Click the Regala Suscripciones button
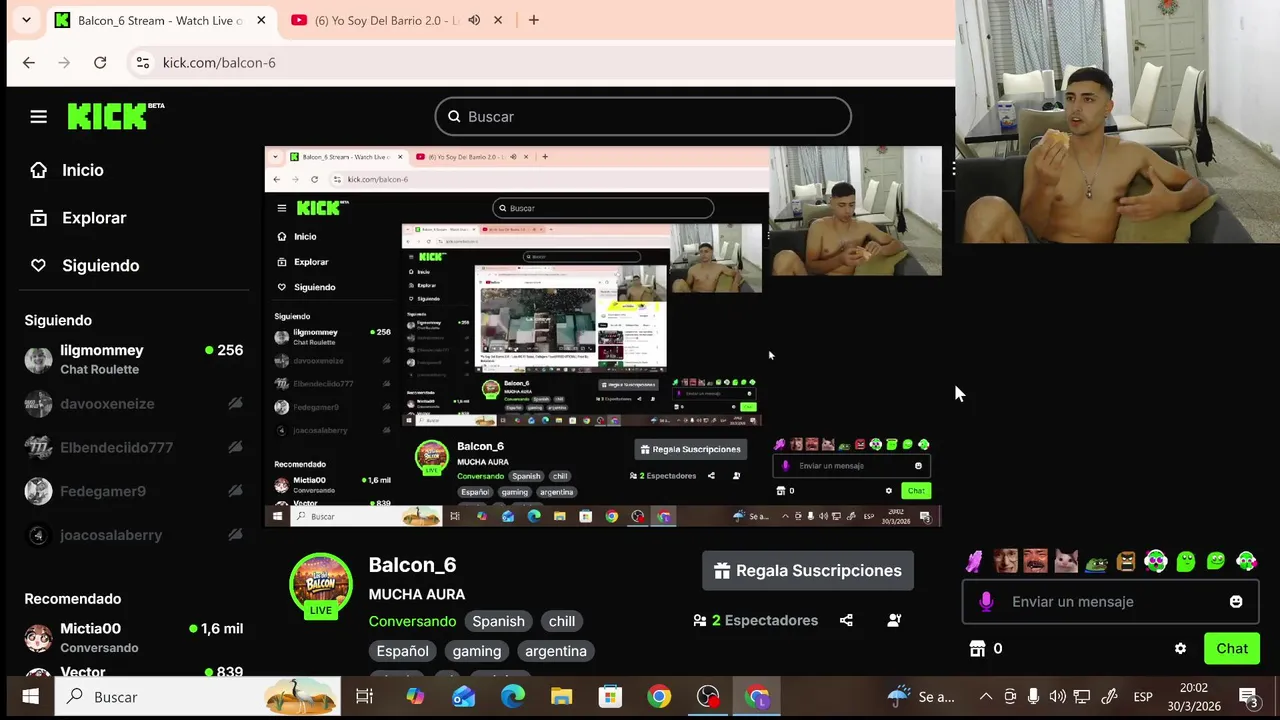This screenshot has width=1280, height=720. coord(808,571)
